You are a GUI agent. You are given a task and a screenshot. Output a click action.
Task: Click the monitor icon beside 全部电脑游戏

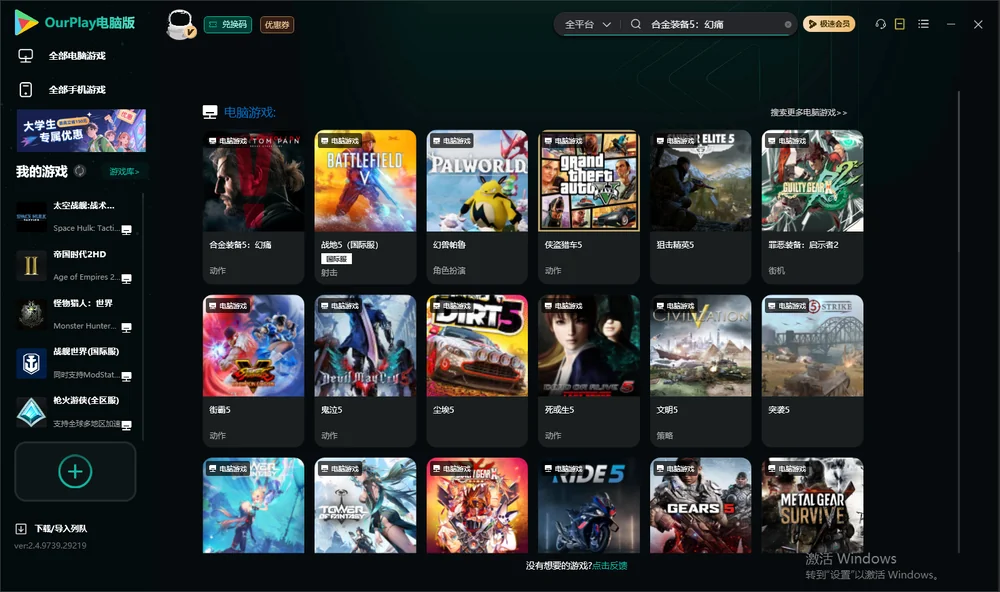click(x=26, y=56)
